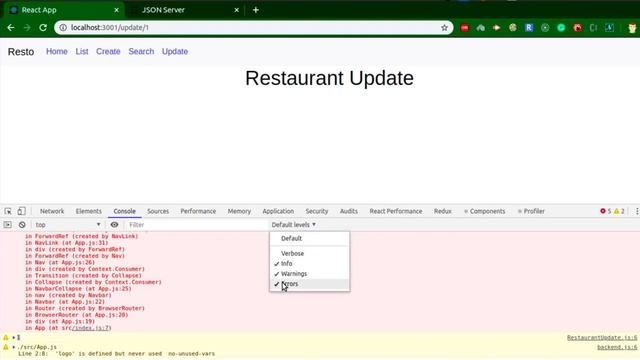Open the Create nav link
This screenshot has width=640, height=360.
point(108,51)
